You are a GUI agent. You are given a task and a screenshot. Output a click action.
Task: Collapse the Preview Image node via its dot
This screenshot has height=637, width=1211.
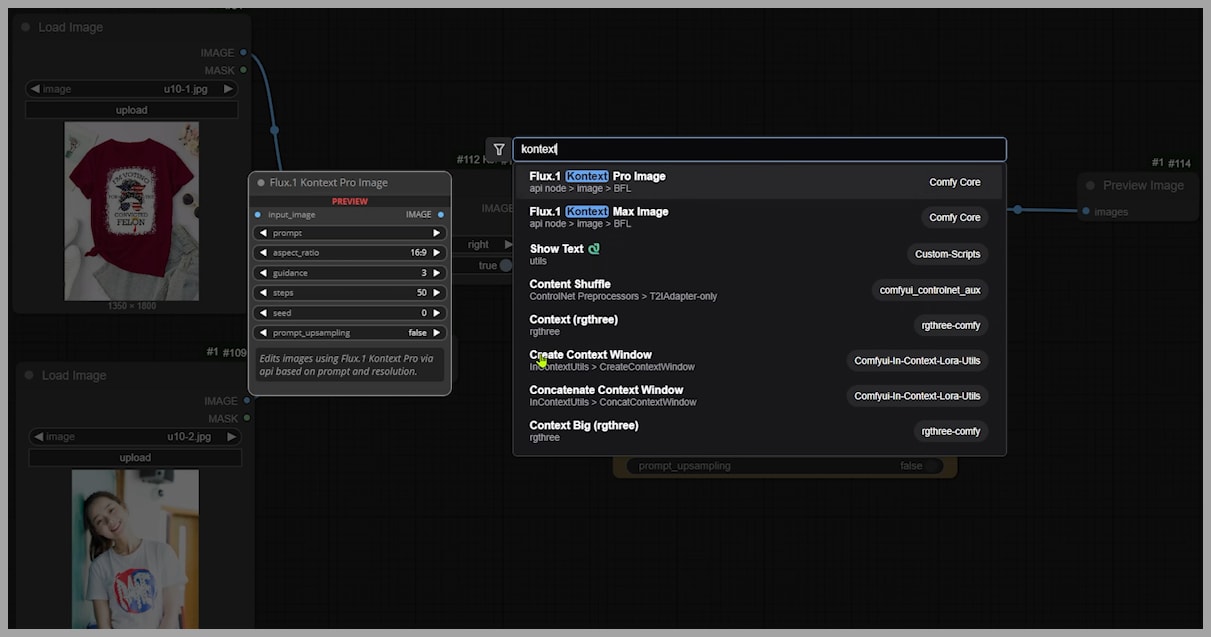coord(1090,185)
